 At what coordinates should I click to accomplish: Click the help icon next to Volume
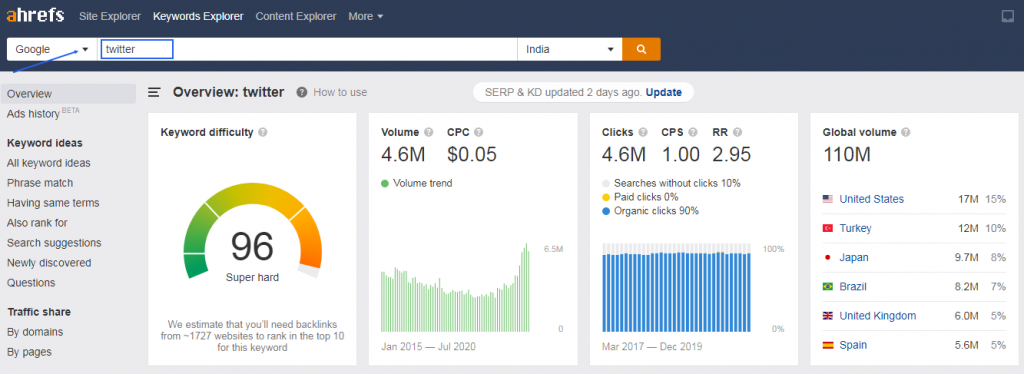428,132
